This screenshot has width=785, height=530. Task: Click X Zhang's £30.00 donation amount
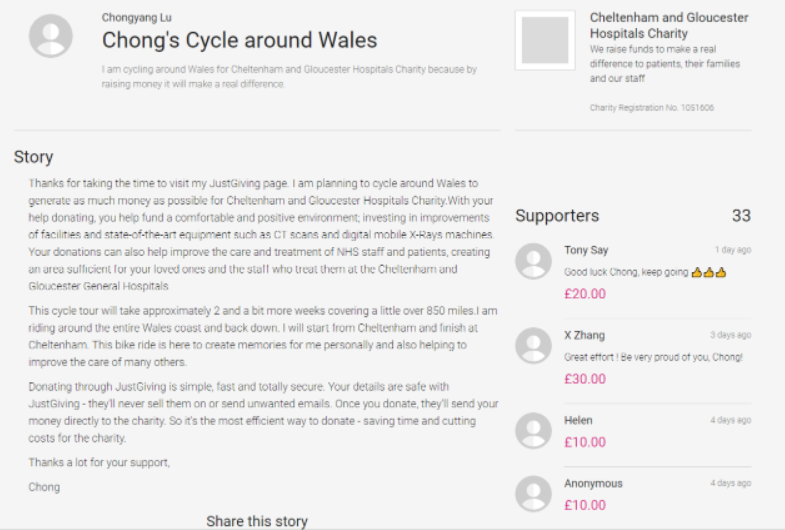(585, 379)
